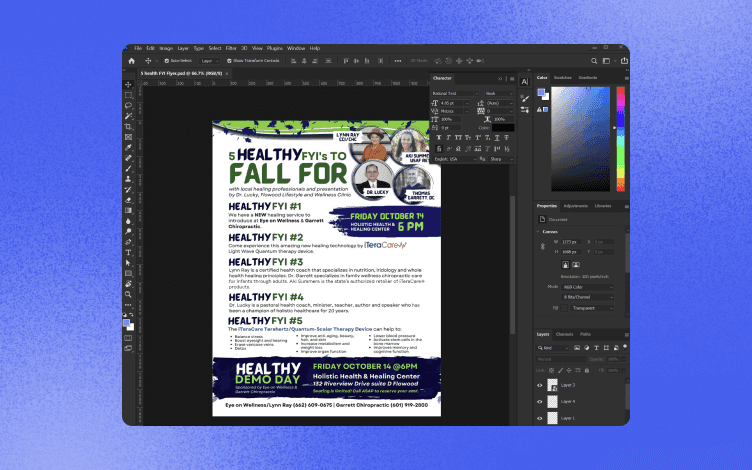Image resolution: width=752 pixels, height=470 pixels.
Task: Collapse the Canvas section in Properties
Action: click(x=538, y=232)
